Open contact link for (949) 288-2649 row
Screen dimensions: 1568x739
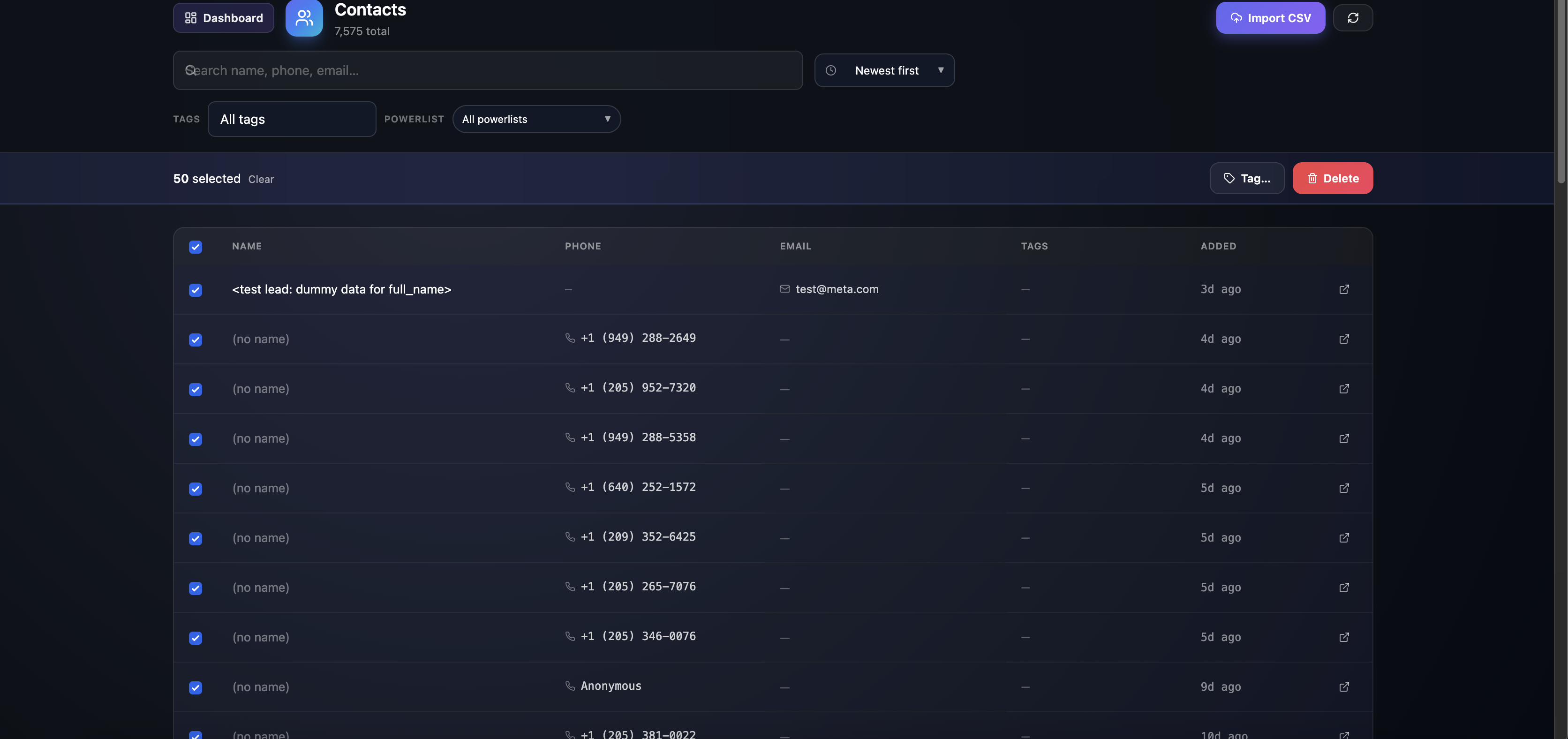(1344, 339)
